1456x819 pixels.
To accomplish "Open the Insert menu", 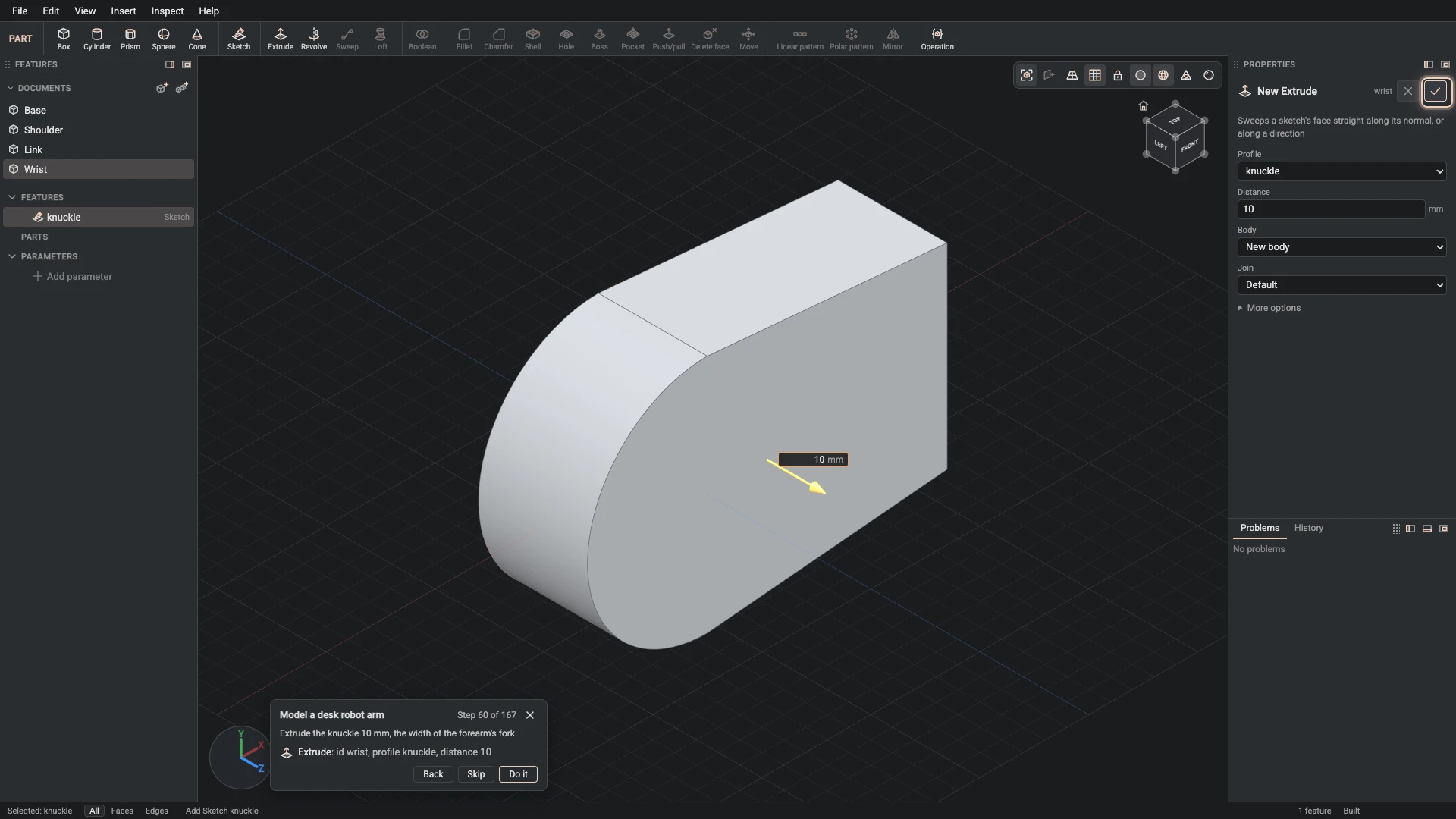I will [x=124, y=11].
